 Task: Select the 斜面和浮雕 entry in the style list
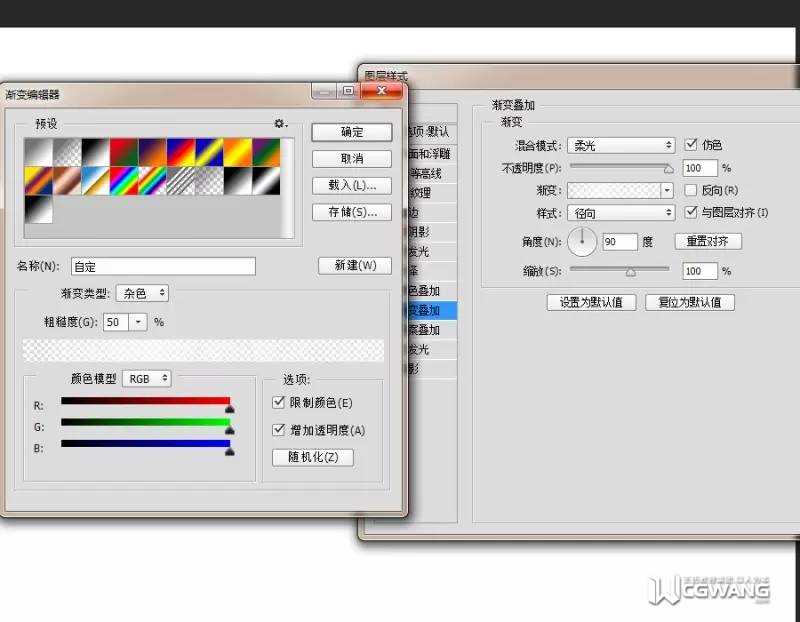click(432, 154)
